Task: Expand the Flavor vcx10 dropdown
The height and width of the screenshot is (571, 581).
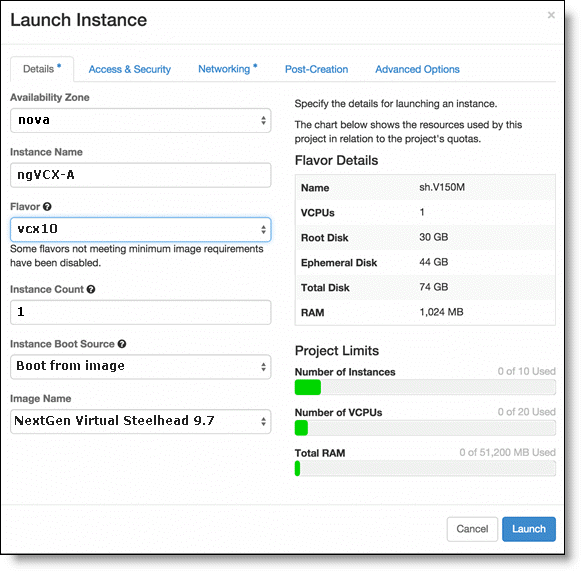Action: (x=140, y=230)
